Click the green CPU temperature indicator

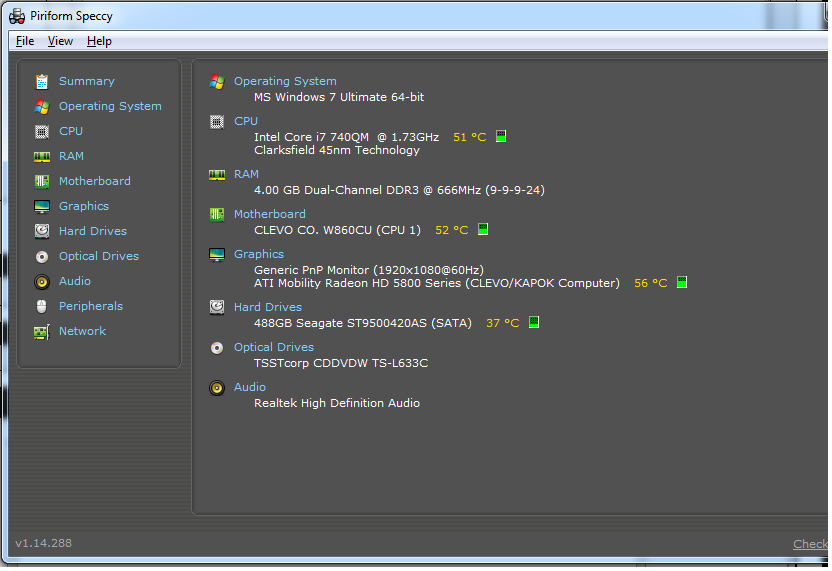(x=501, y=136)
